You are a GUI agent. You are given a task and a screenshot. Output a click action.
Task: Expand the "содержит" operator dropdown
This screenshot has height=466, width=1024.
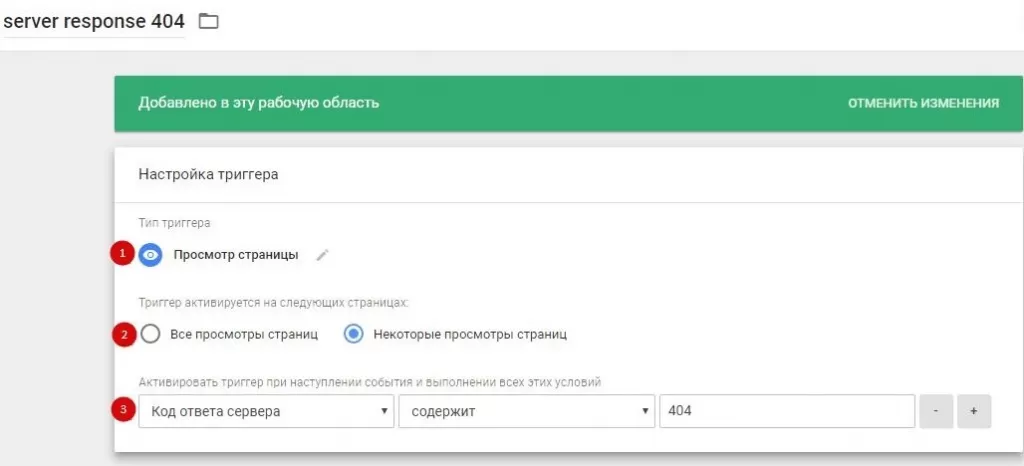(525, 411)
